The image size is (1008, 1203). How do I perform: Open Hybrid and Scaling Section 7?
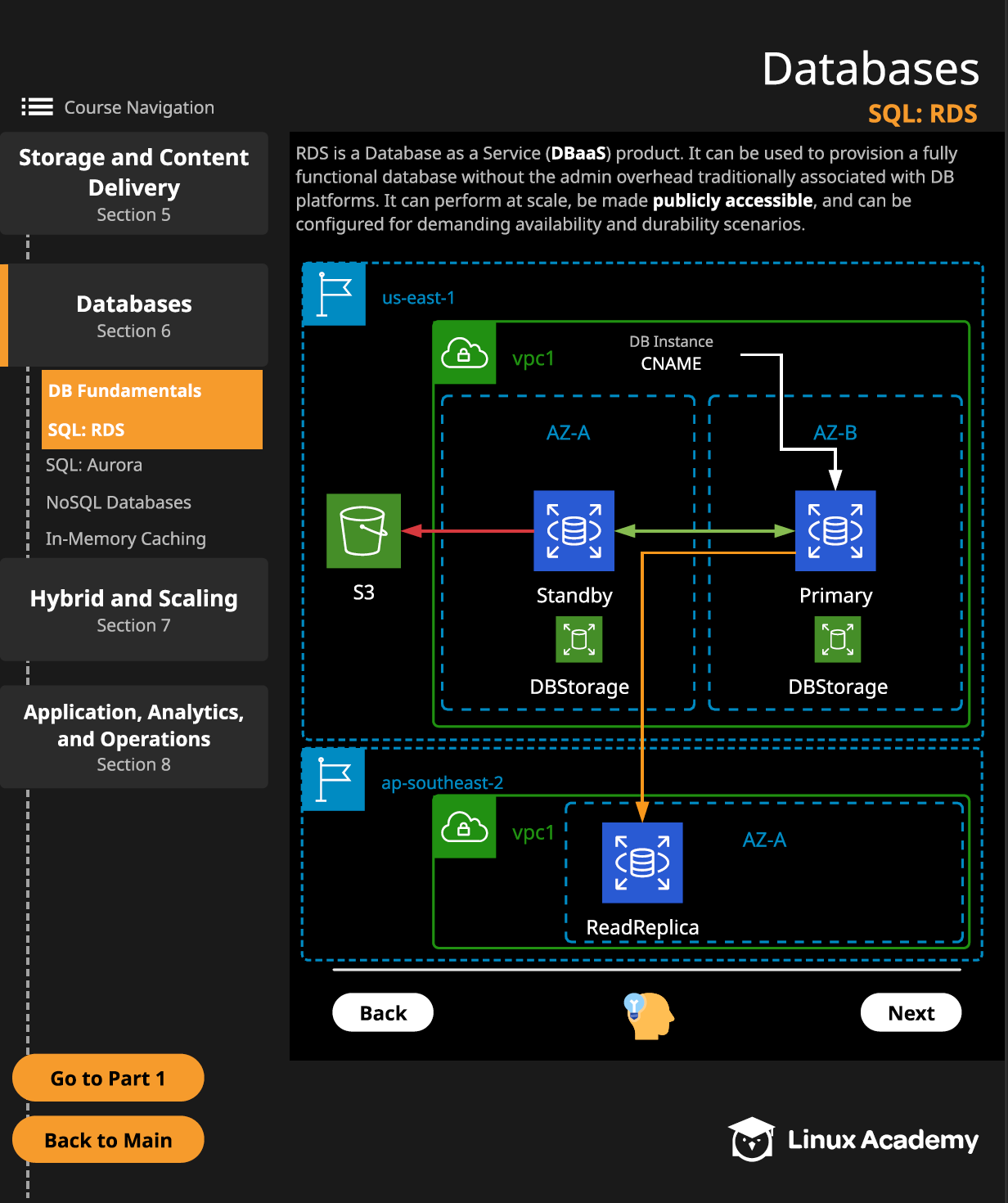[134, 610]
